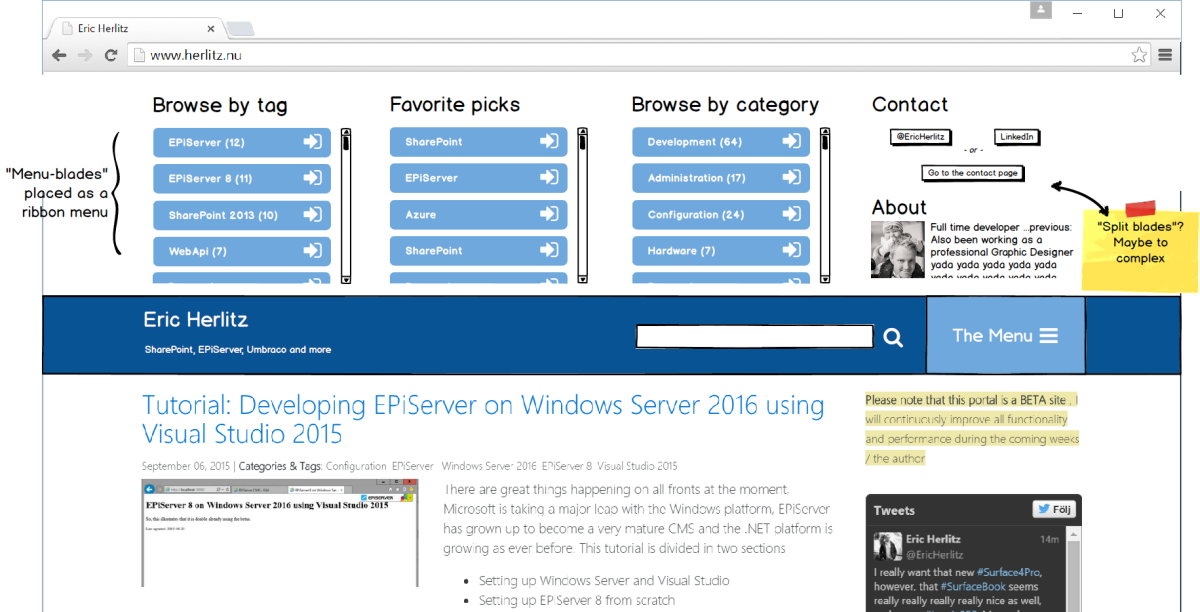The height and width of the screenshot is (612, 1200).
Task: Select the Eric Herlitz browser tab
Action: click(130, 28)
